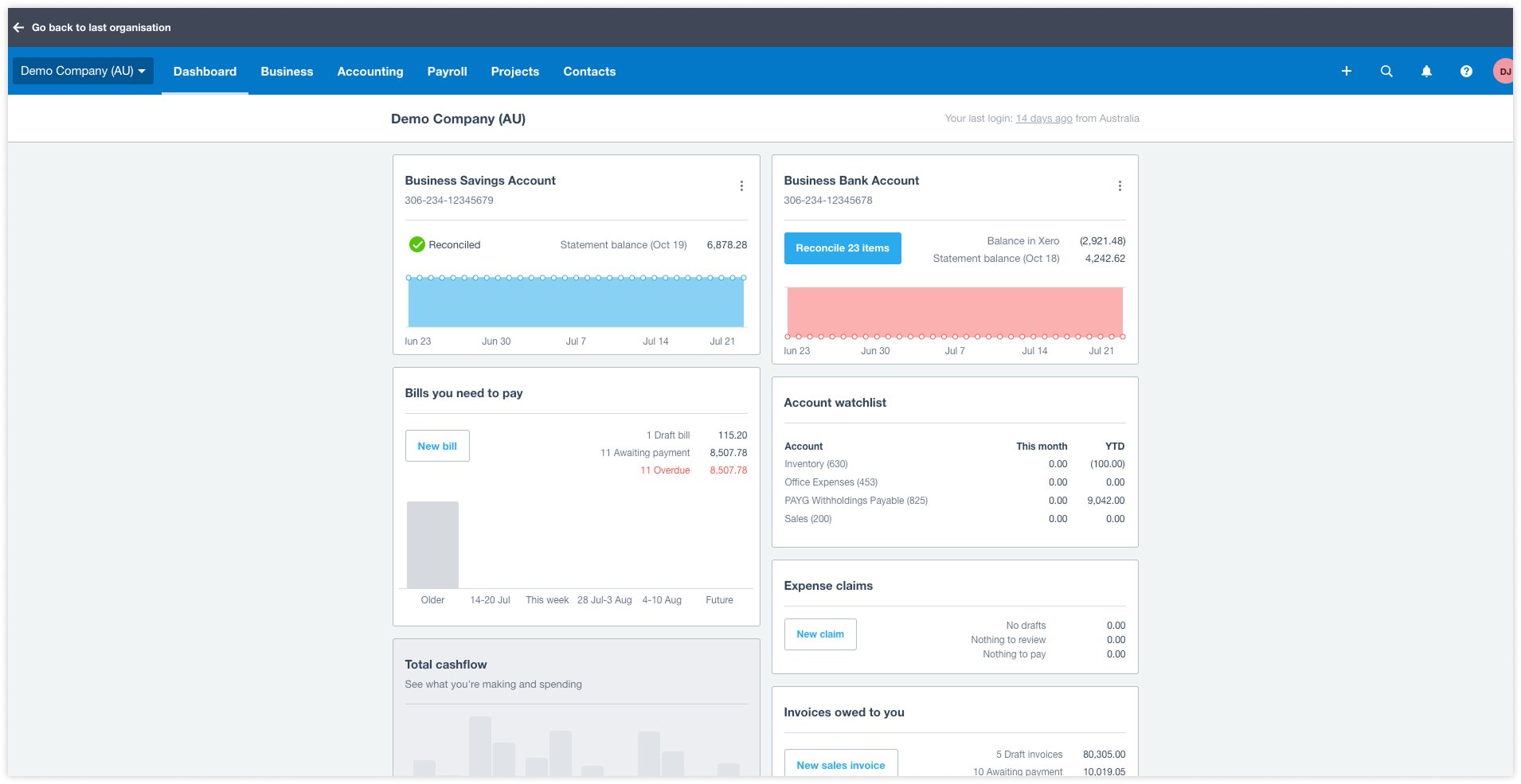Click the red 11 Overdue link
1521x784 pixels.
point(665,470)
